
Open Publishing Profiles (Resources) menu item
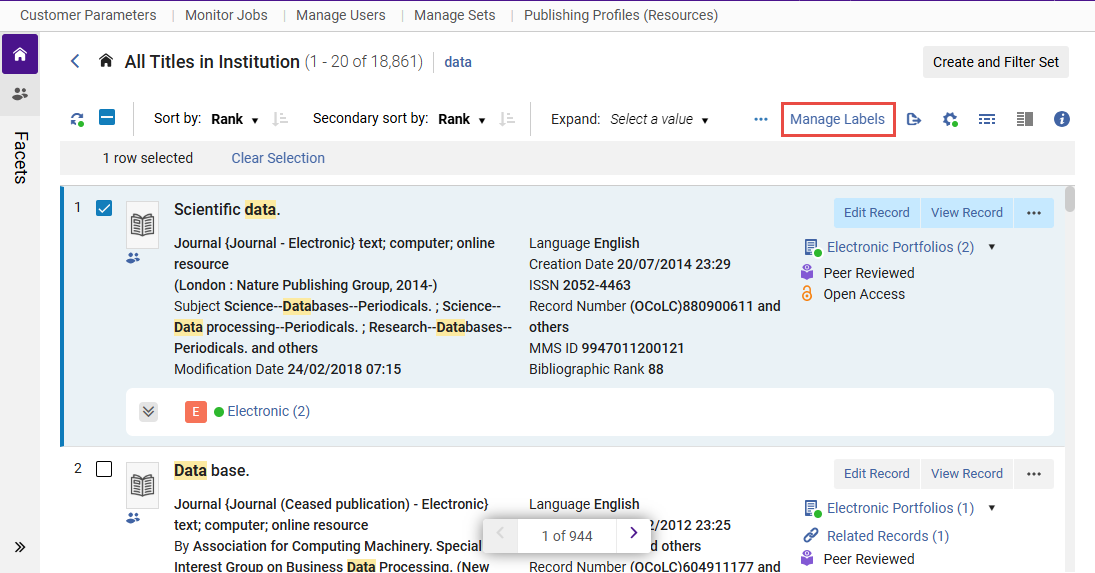point(621,15)
